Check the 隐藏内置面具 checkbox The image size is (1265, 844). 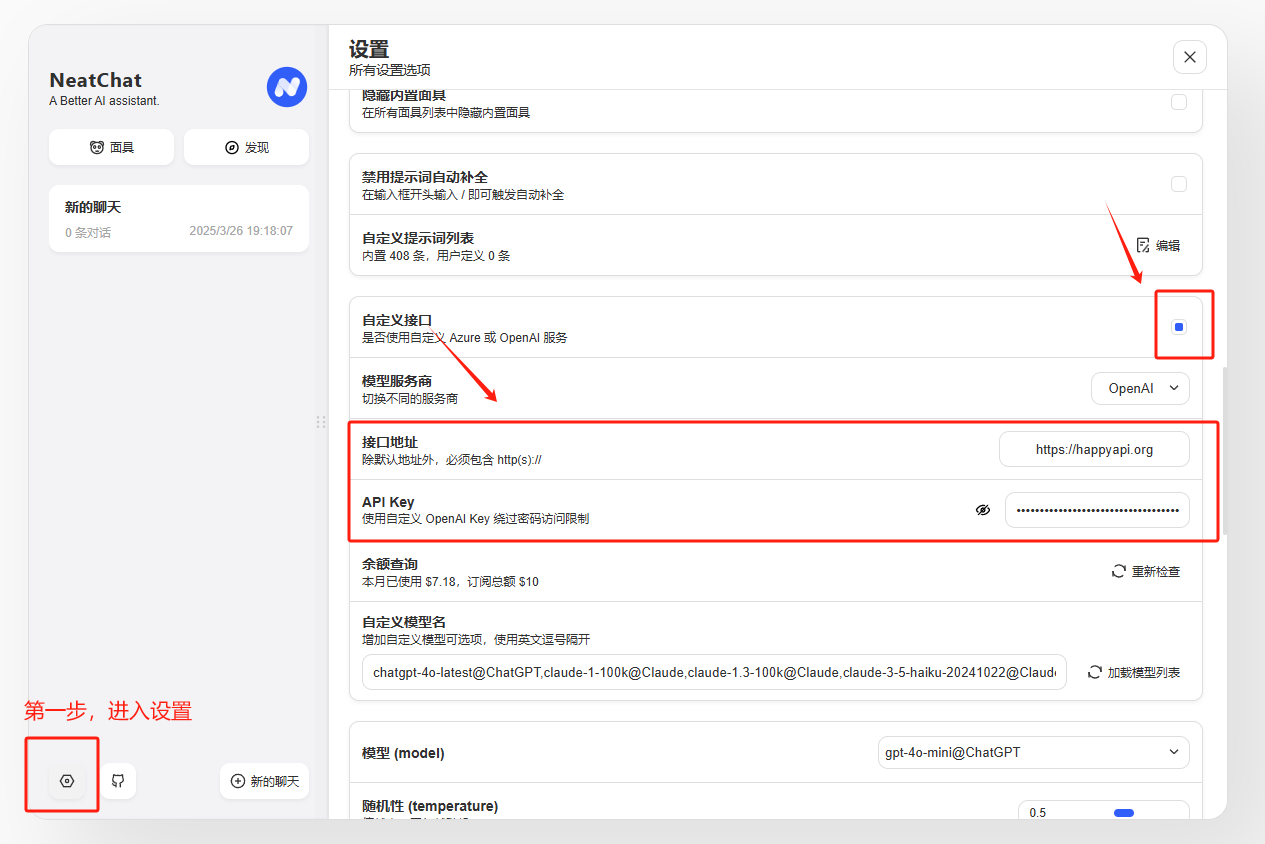(1179, 102)
